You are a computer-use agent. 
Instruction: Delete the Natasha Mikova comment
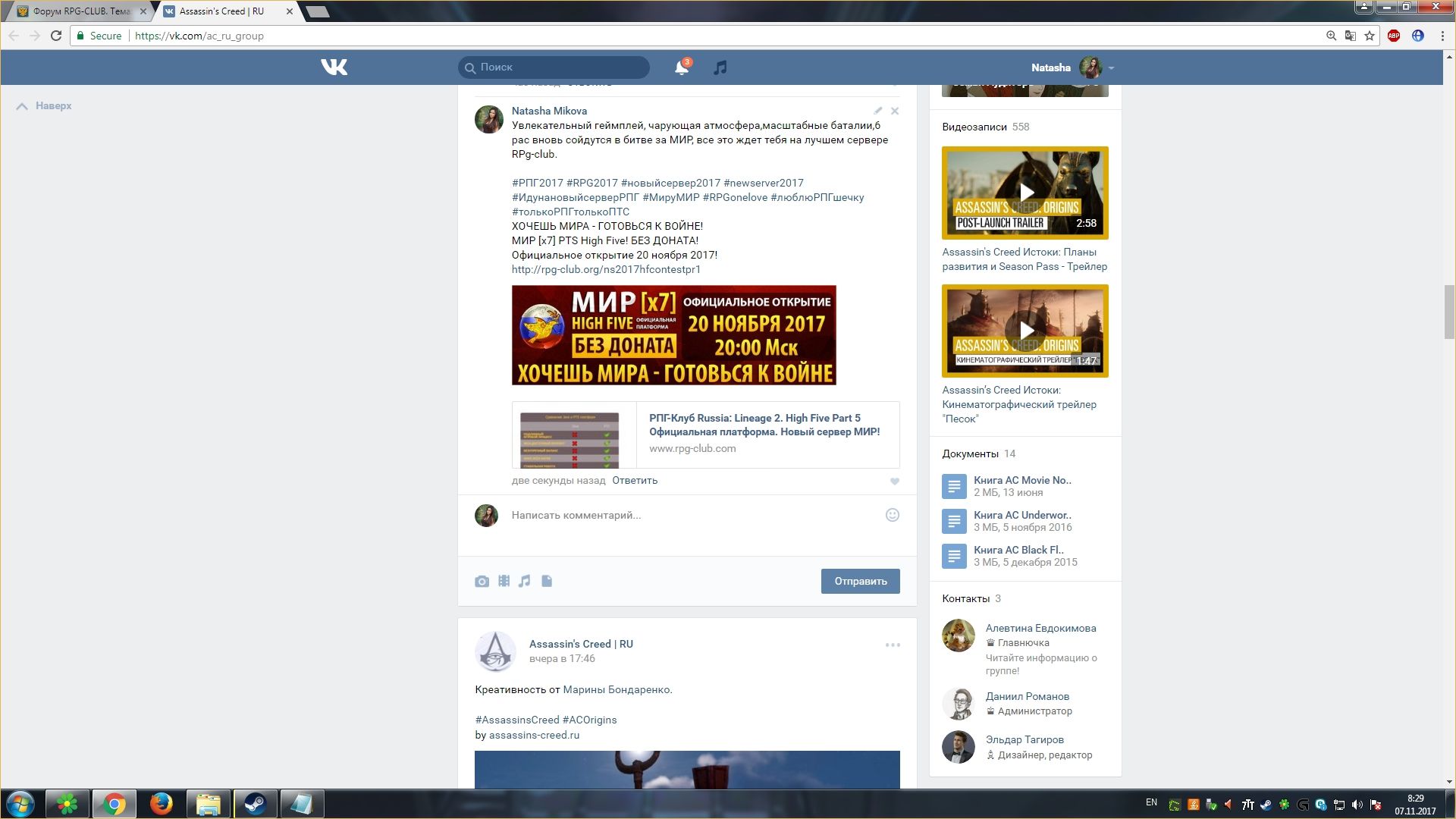click(x=895, y=111)
